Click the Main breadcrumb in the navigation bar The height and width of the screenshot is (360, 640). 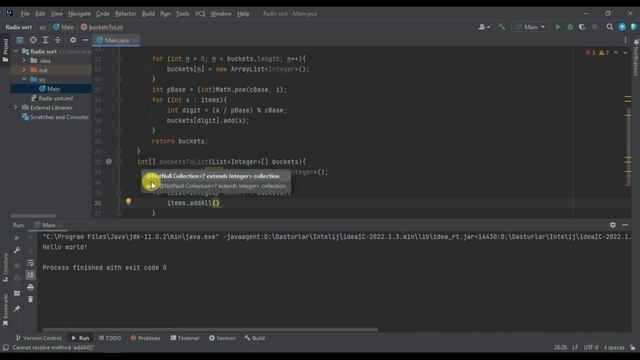click(x=64, y=27)
